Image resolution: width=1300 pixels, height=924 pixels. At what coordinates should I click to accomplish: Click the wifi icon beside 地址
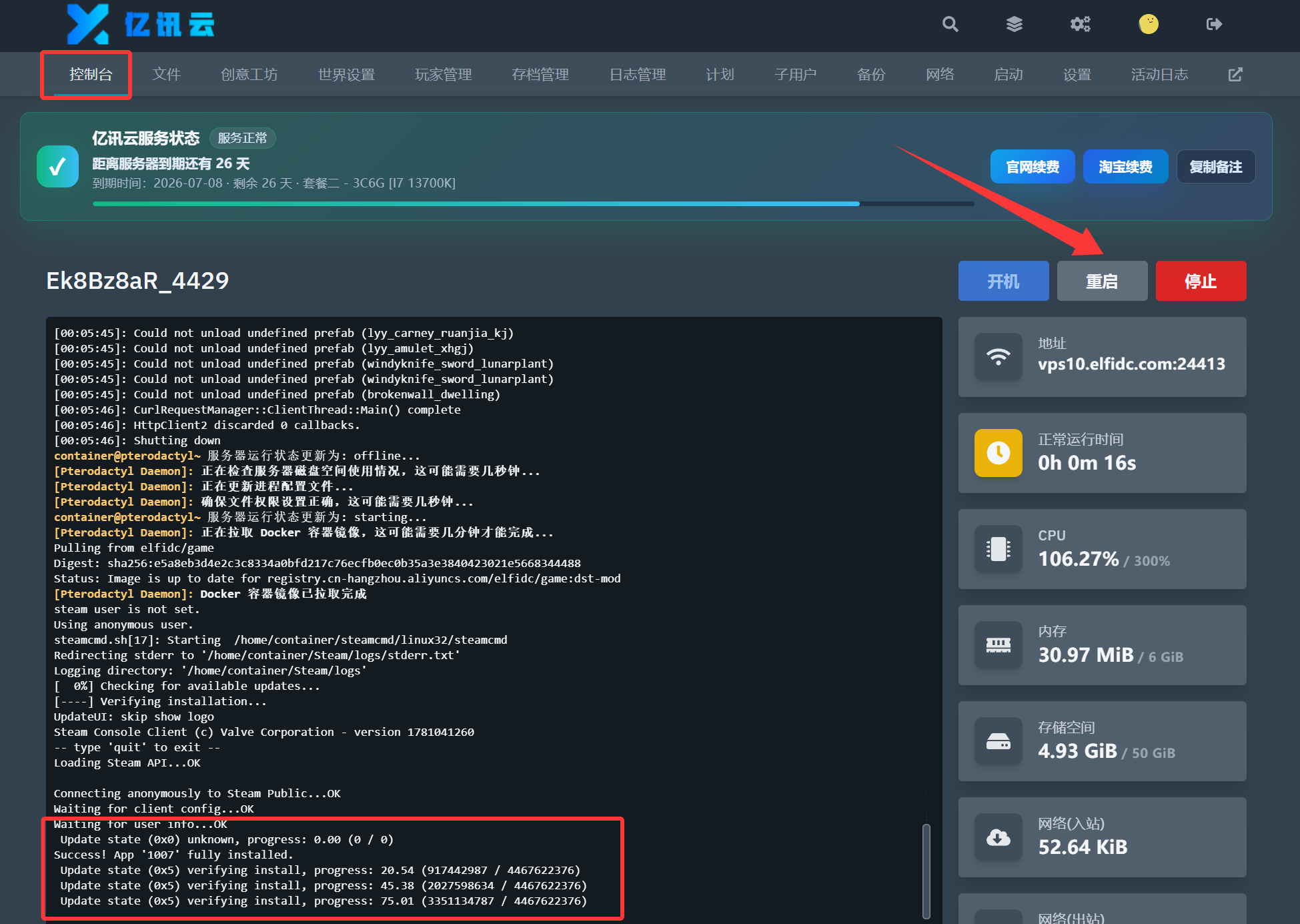point(998,357)
